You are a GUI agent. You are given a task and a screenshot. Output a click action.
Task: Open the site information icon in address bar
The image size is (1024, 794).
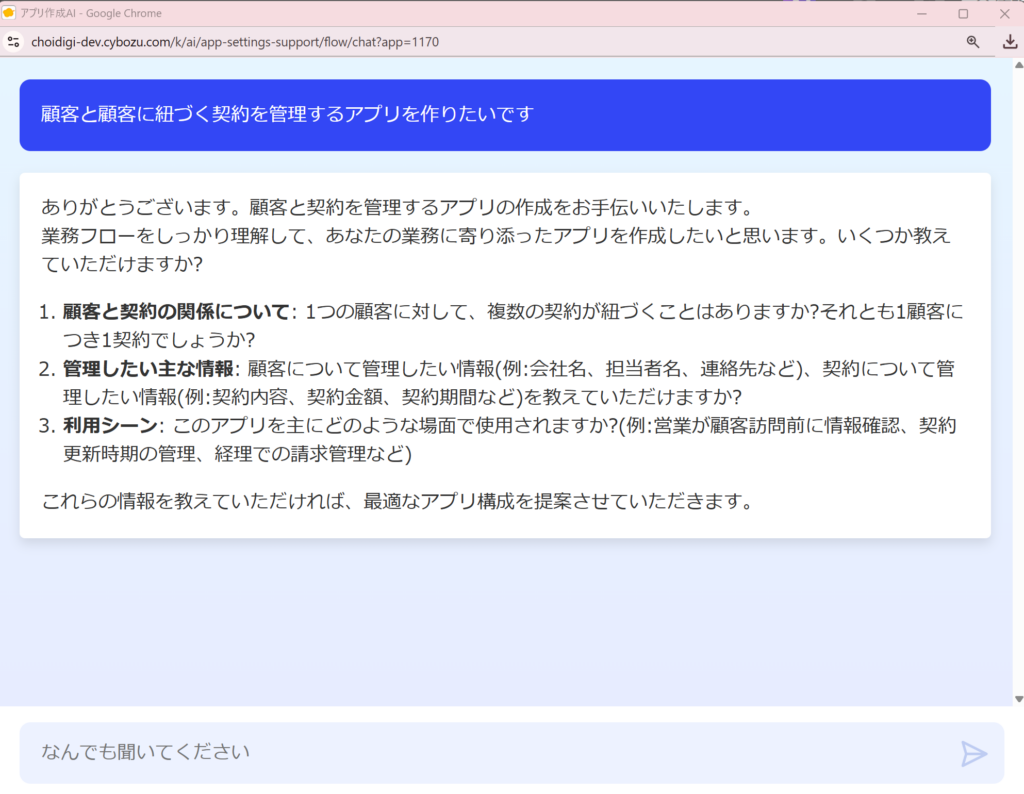pos(13,42)
